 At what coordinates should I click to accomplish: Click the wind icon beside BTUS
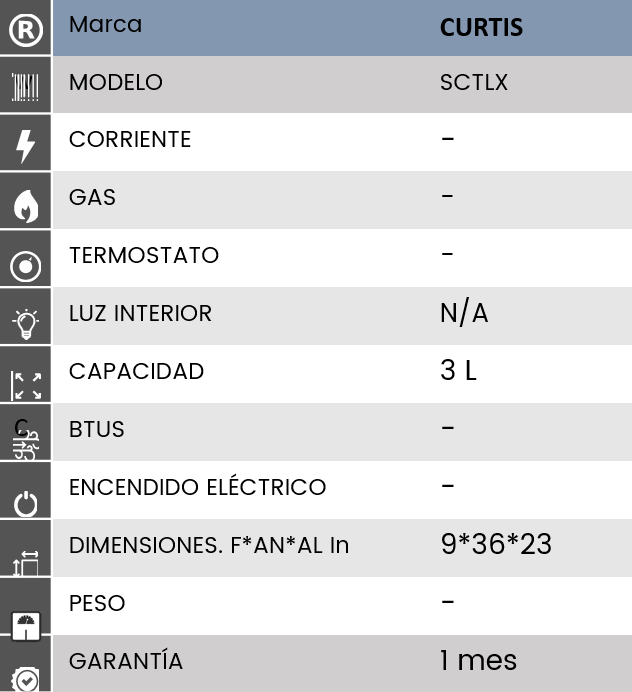click(26, 439)
